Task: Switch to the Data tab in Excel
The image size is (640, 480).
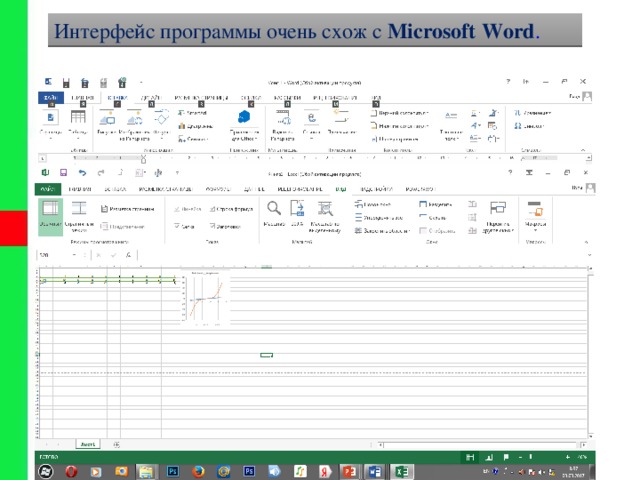Action: [254, 189]
